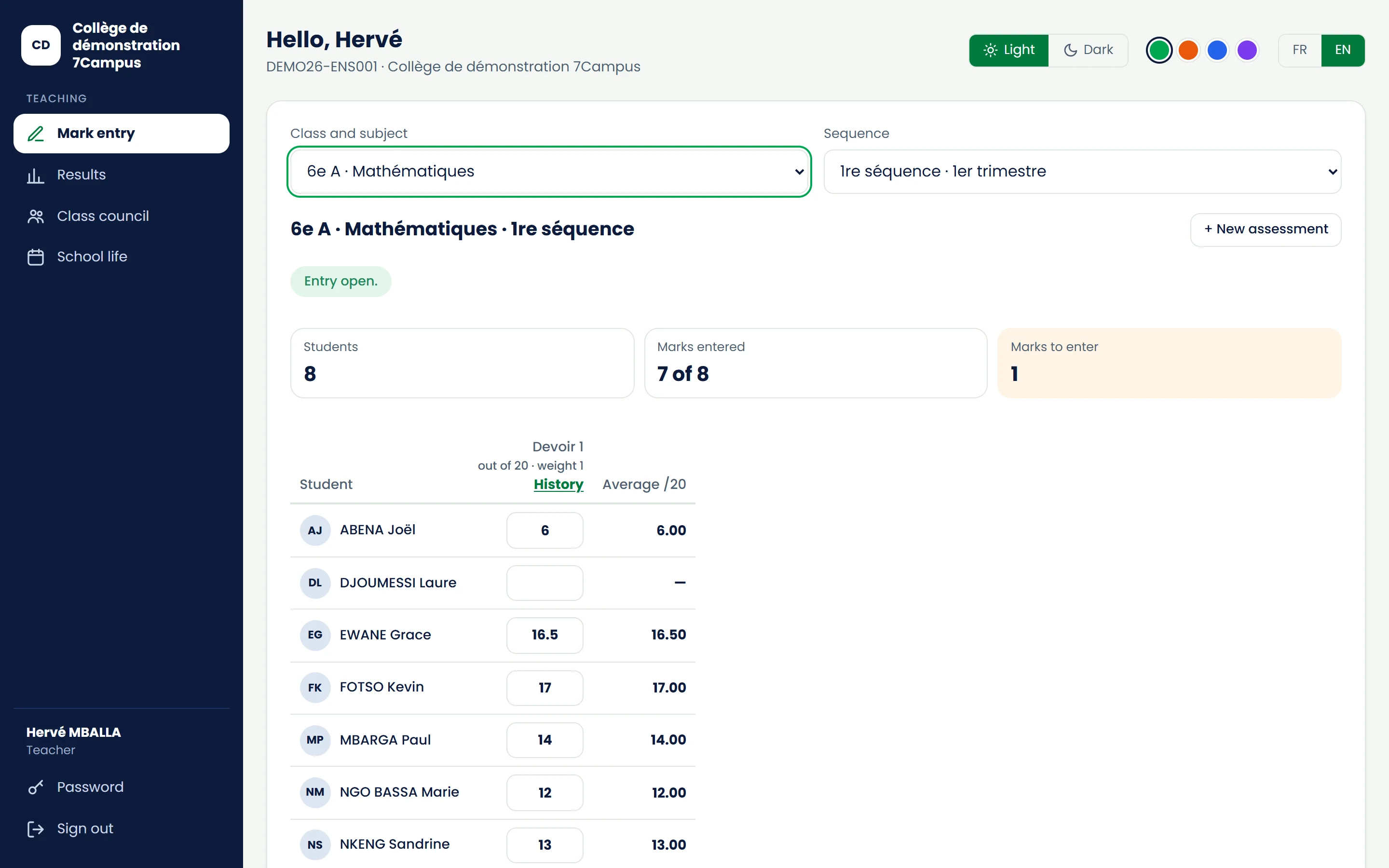
Task: Open the Sequence dropdown
Action: [1082, 171]
